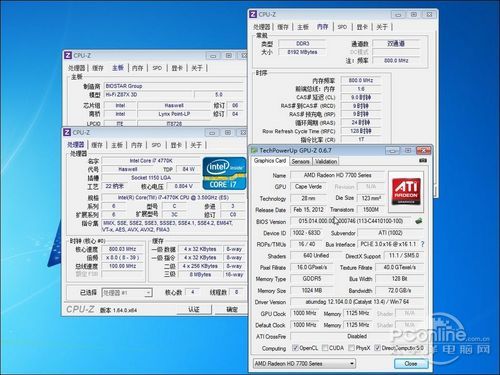
Task: Click the GPU-Z screenshot camera icon
Action: click(x=423, y=161)
